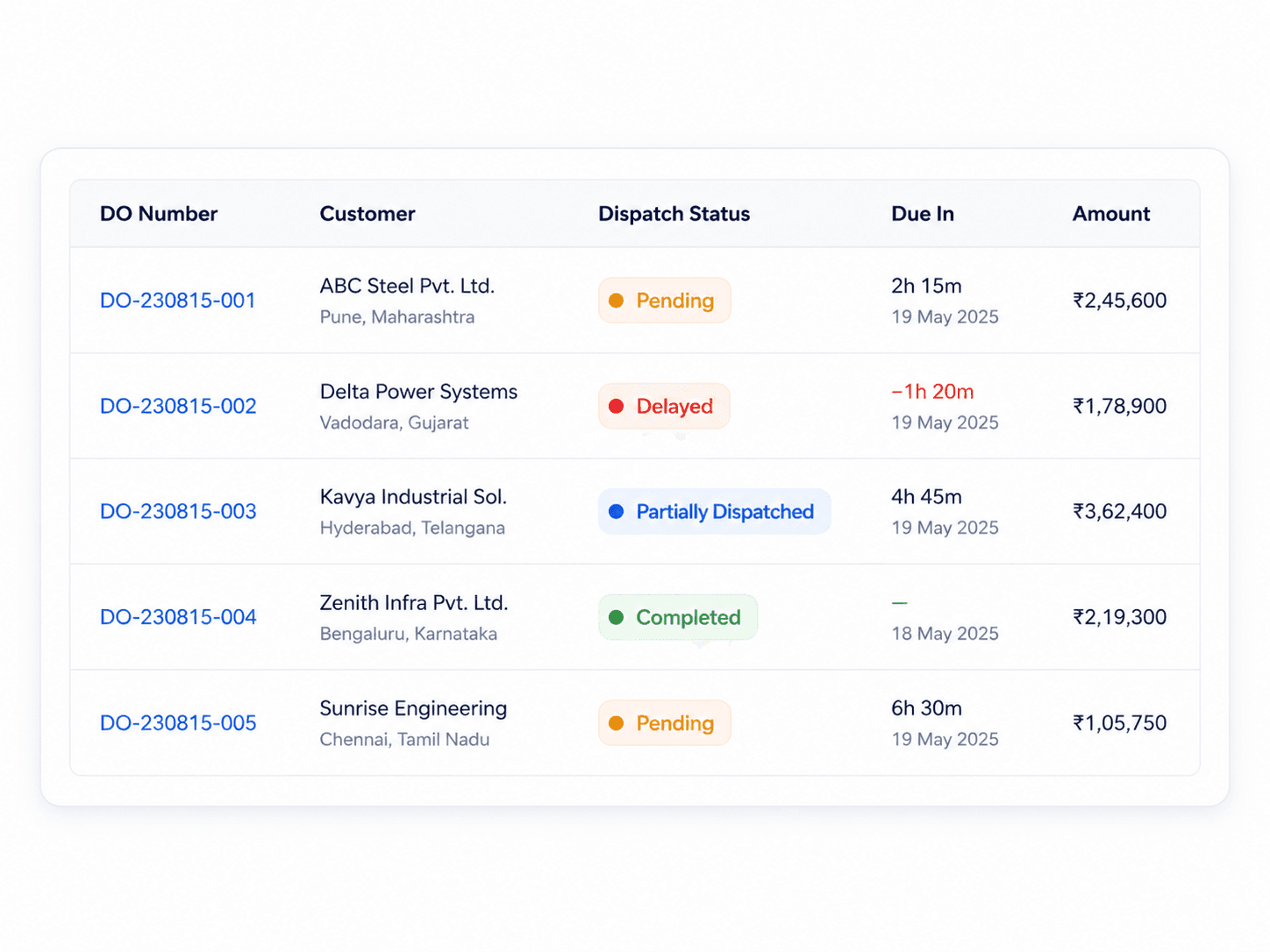Click the 6h 30m due time
Image resolution: width=1270 pixels, height=952 pixels.
[926, 708]
